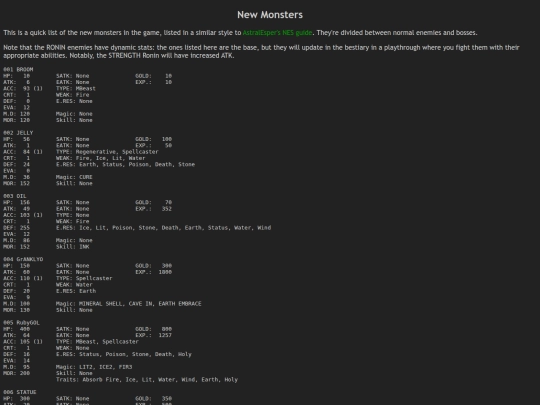This screenshot has width=540, height=405.
Task: Select the '006 STATUE' monster entry name
Action: point(20,392)
